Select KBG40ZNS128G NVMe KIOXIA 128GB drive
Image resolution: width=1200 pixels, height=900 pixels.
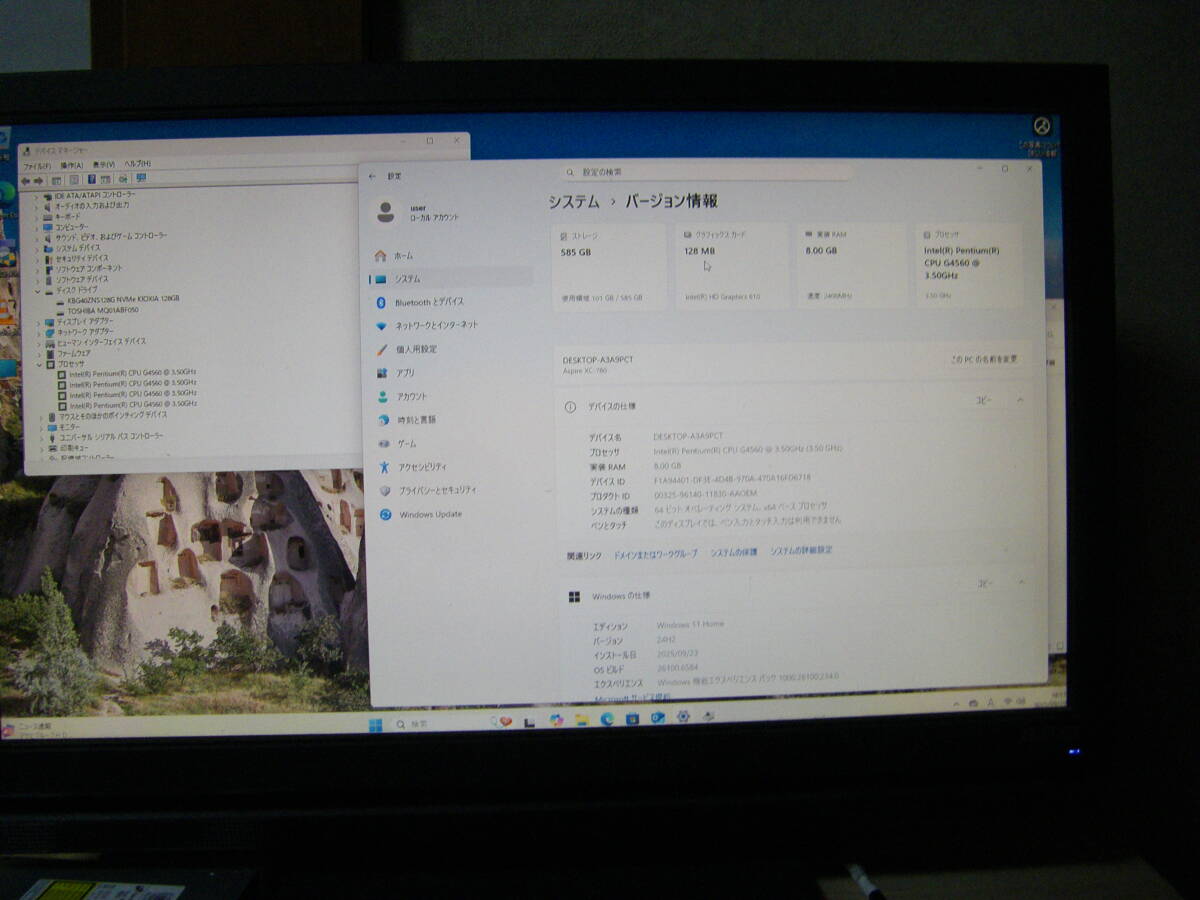click(x=118, y=300)
